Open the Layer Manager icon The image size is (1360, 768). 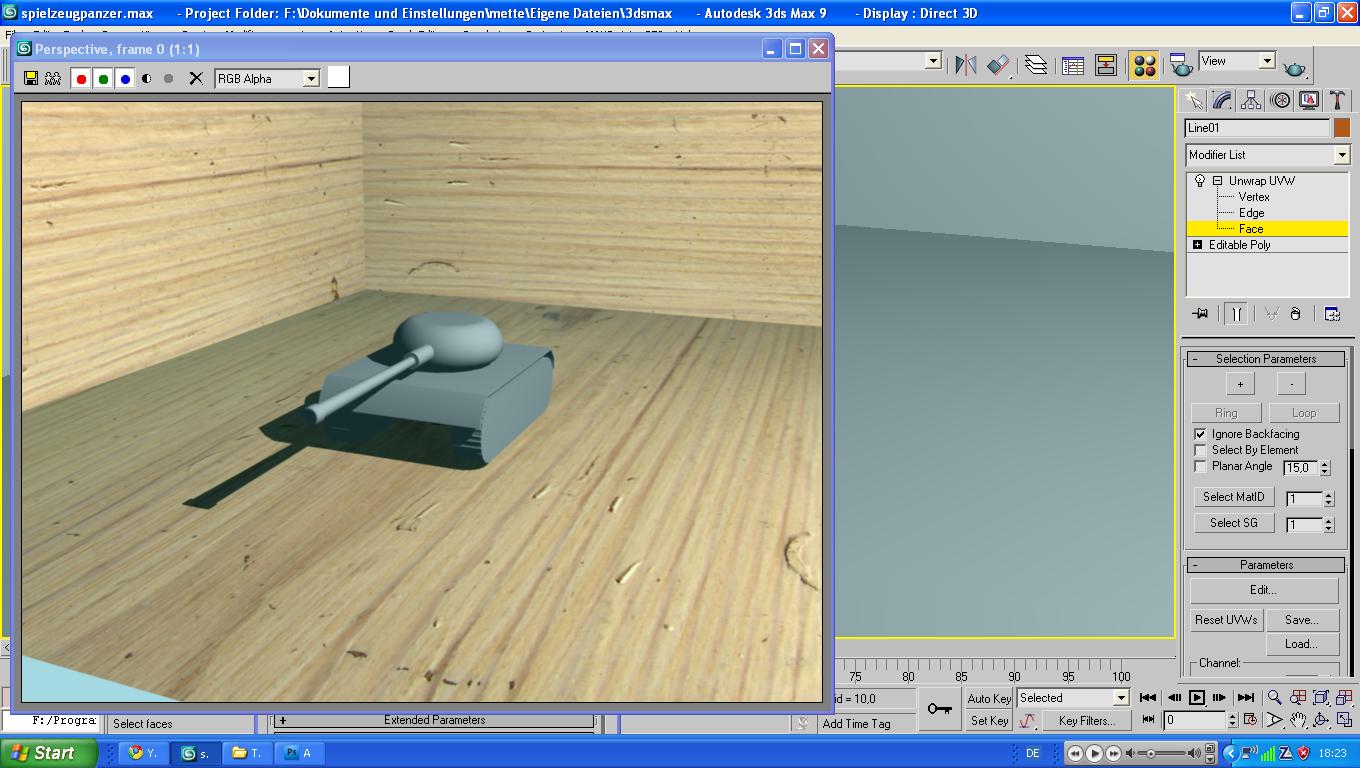click(1036, 66)
